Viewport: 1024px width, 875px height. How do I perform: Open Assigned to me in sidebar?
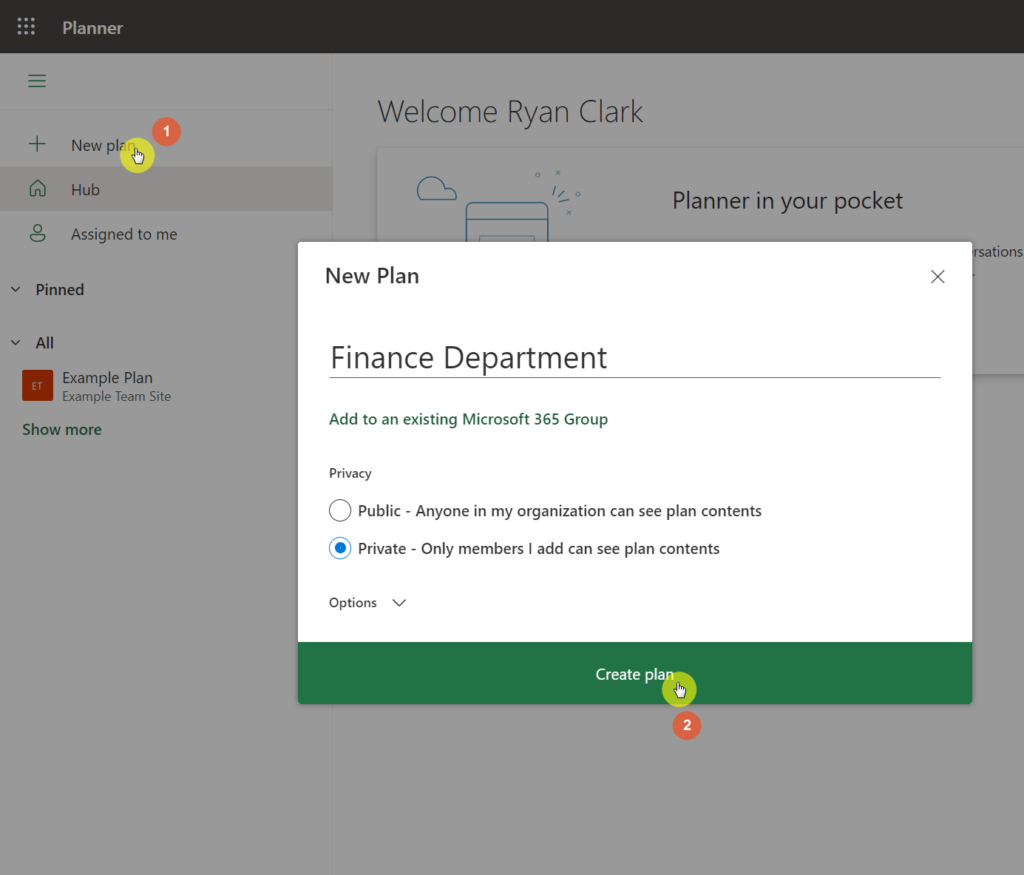pyautogui.click(x=166, y=234)
